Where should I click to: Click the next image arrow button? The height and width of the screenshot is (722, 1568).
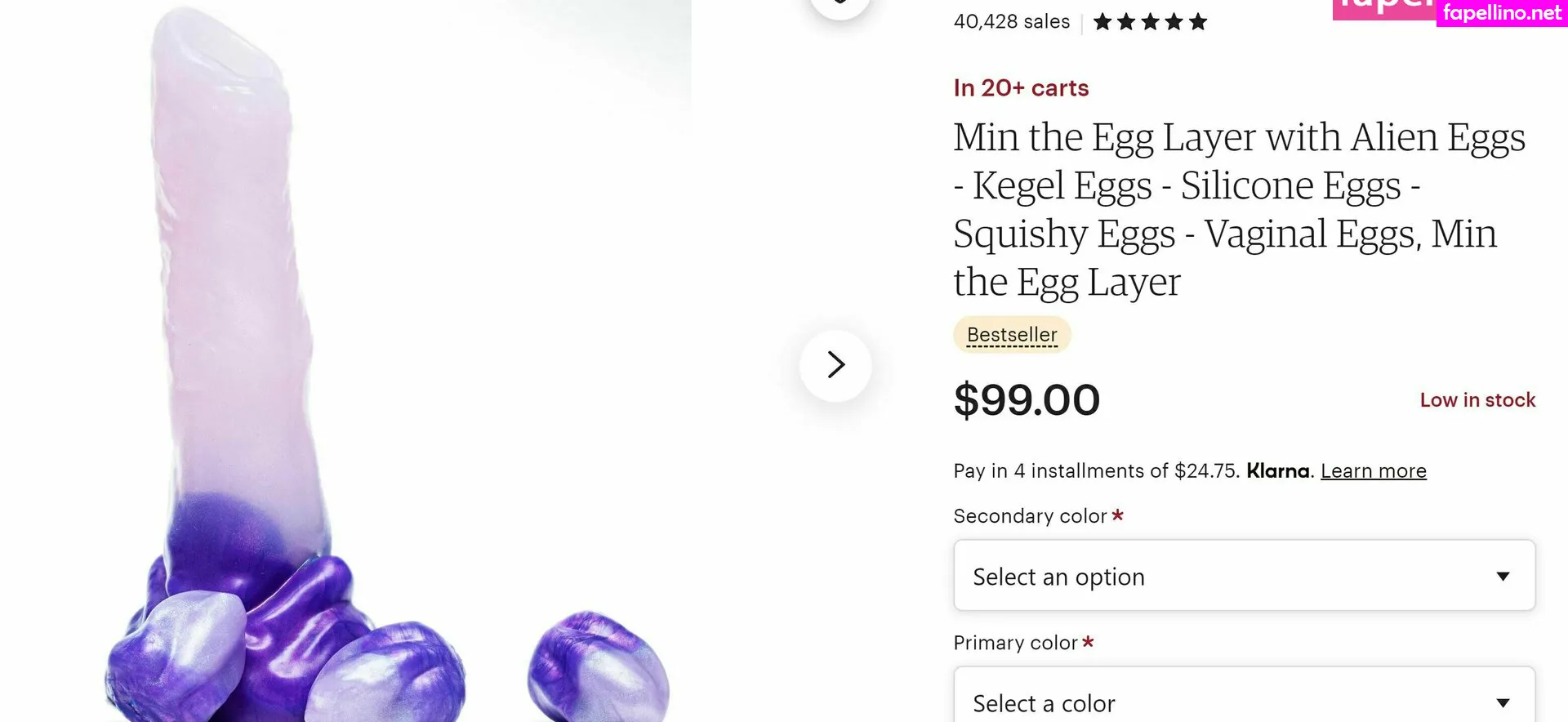point(835,365)
